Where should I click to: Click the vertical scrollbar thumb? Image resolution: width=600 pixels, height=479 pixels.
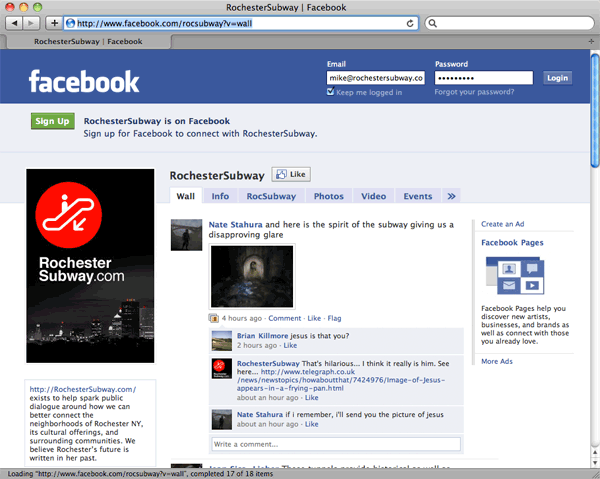[x=595, y=111]
